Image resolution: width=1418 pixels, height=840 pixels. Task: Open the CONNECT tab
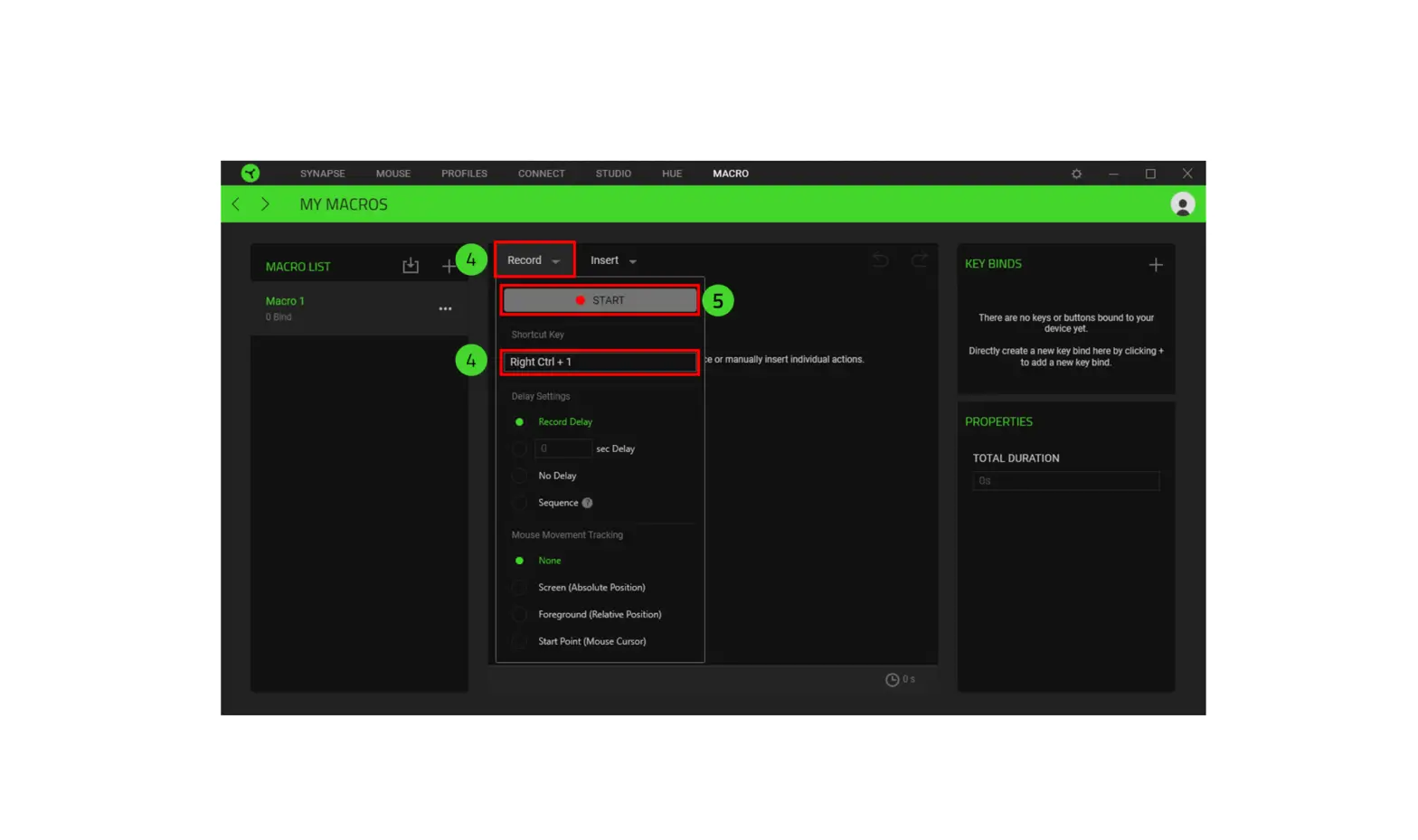coord(541,174)
